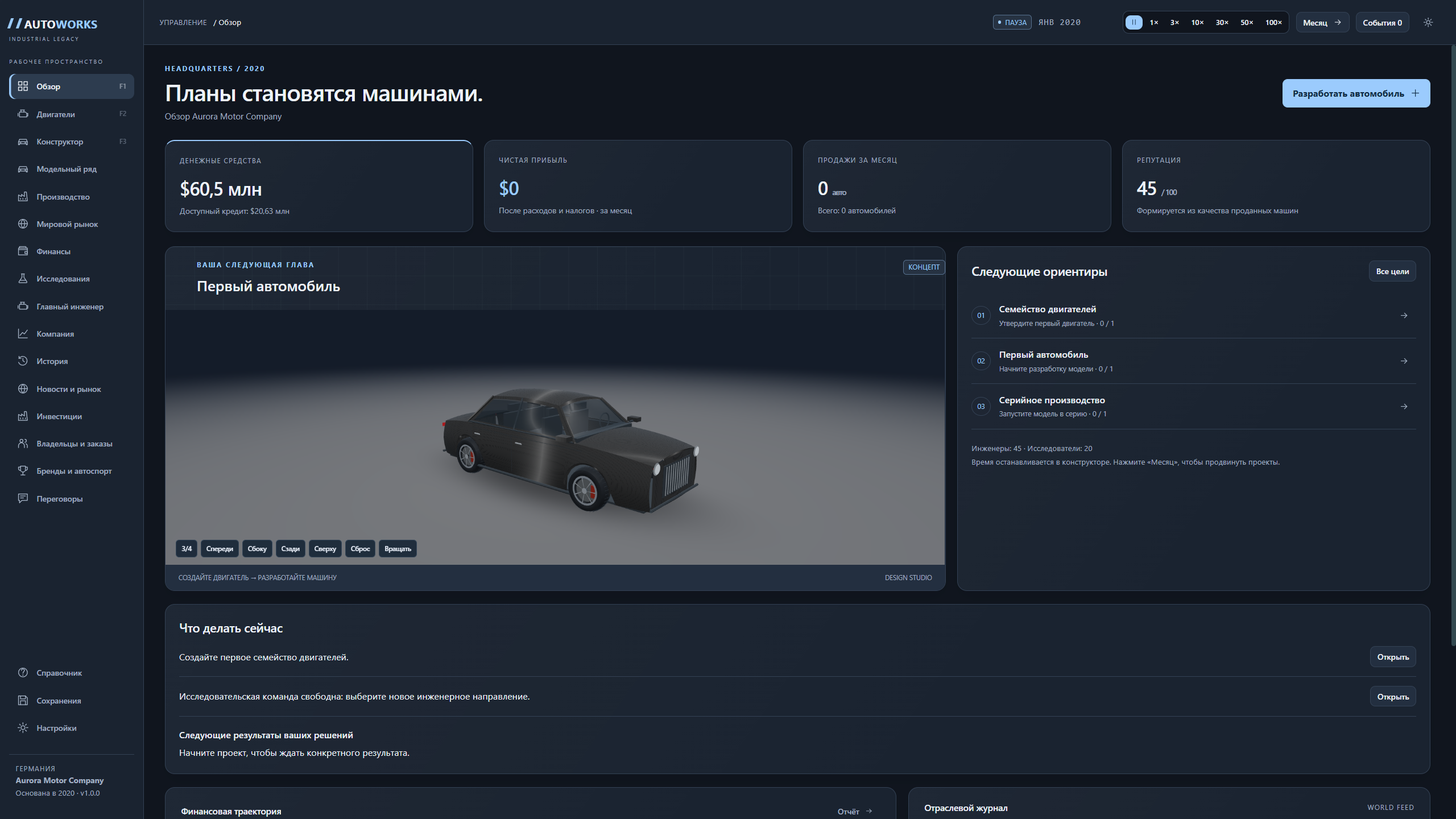
Task: Set game speed to 100×
Action: coord(1273,23)
